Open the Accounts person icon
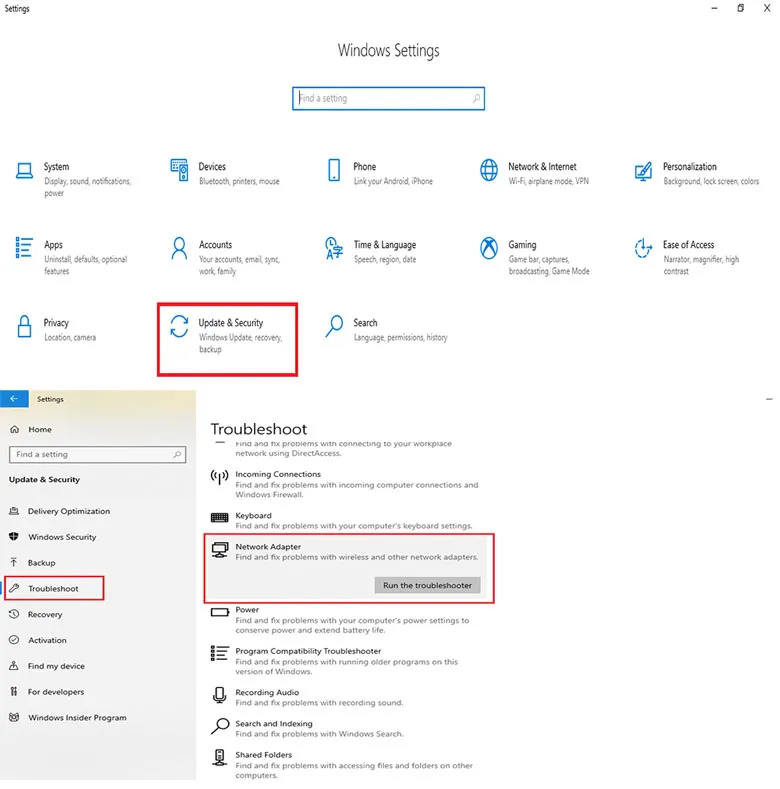 [180, 247]
